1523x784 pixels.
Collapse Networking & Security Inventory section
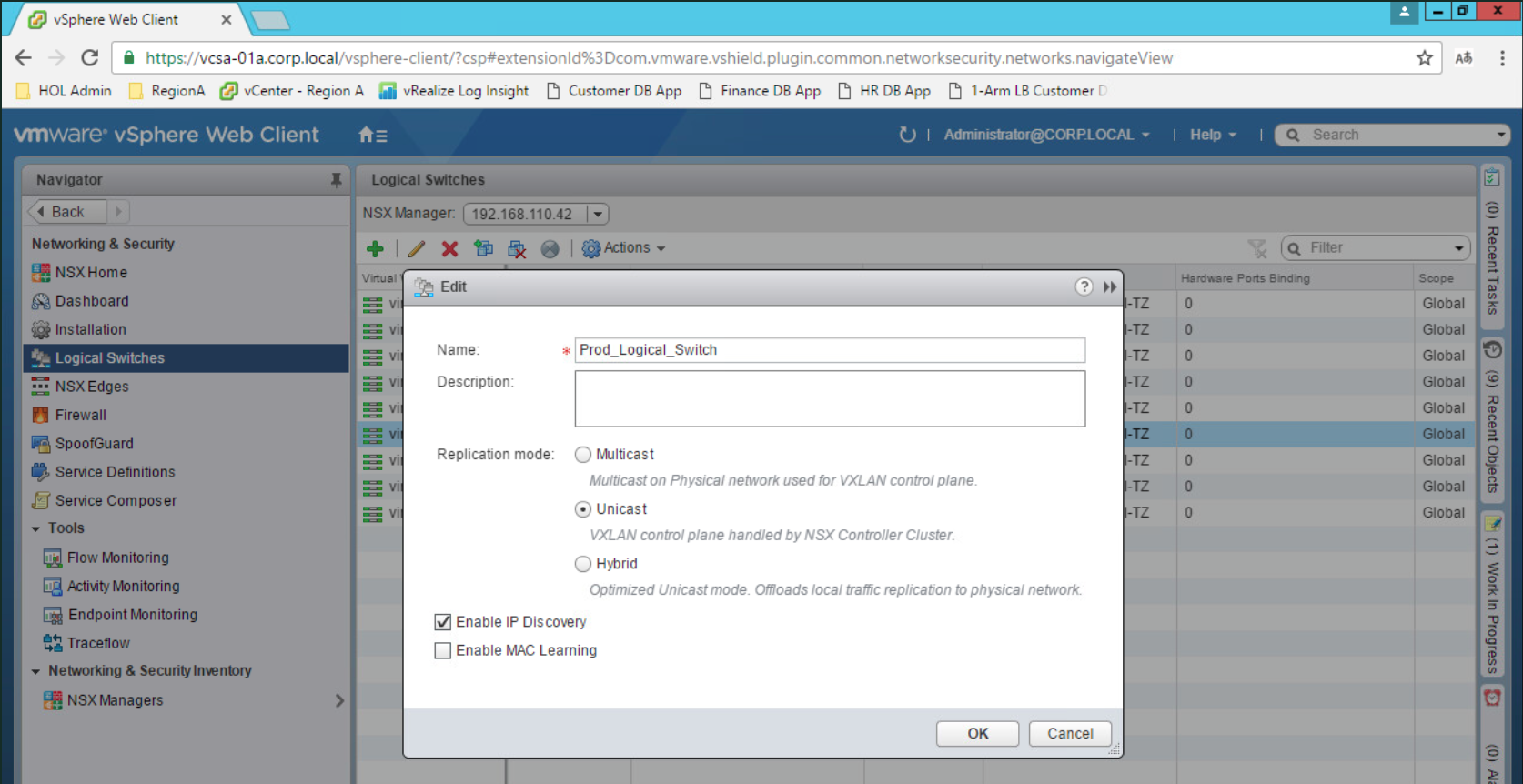tap(35, 671)
